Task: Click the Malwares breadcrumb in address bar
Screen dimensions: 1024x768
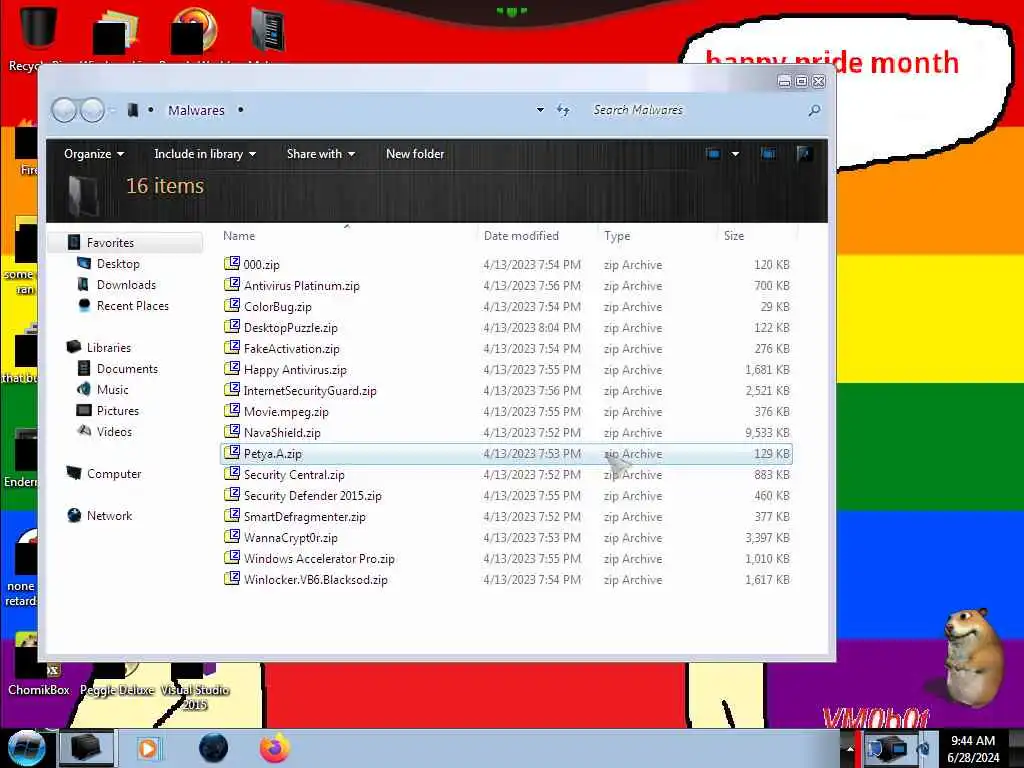Action: point(196,110)
